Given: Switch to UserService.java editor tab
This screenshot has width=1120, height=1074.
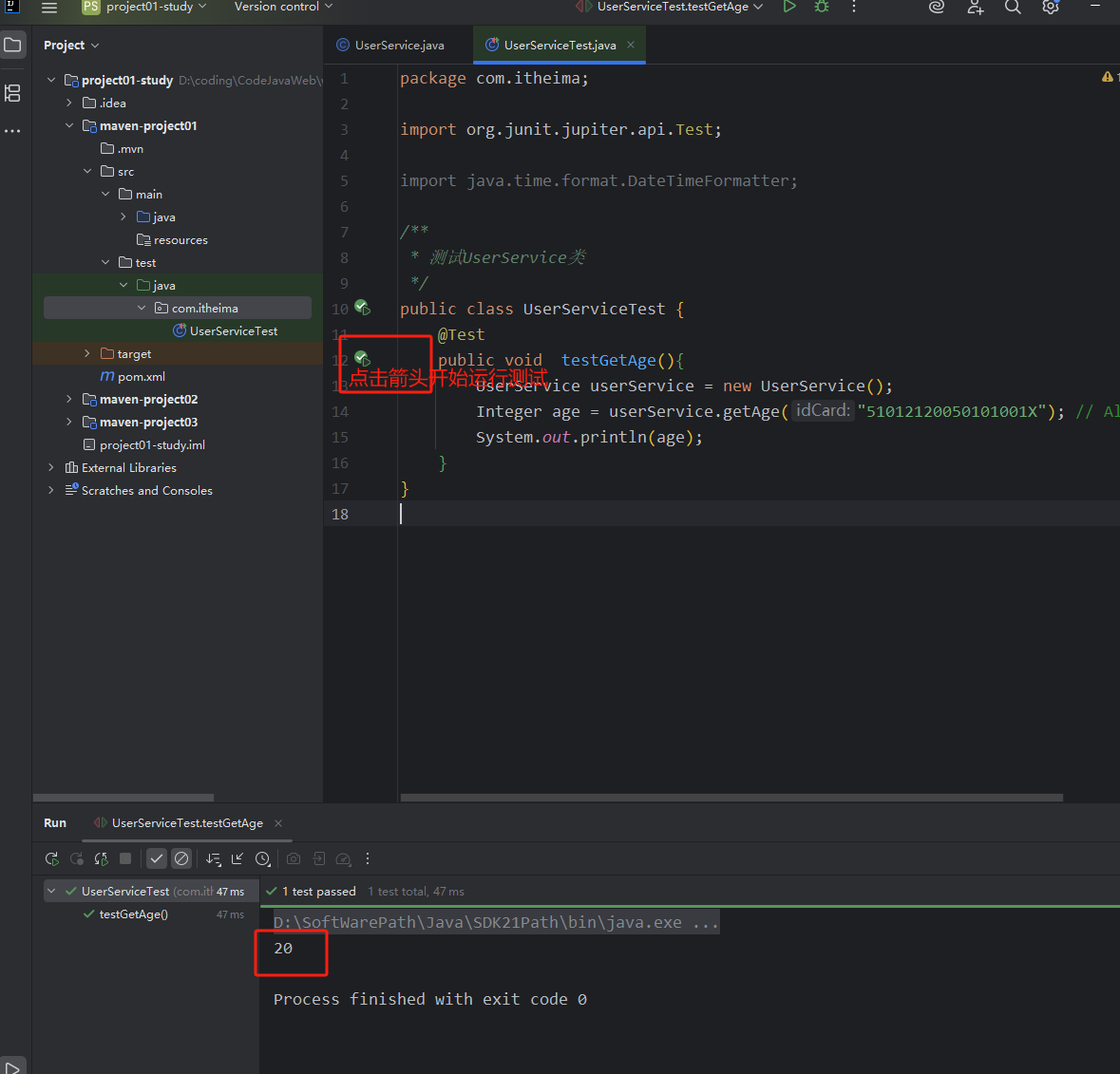Looking at the screenshot, I should coord(390,45).
